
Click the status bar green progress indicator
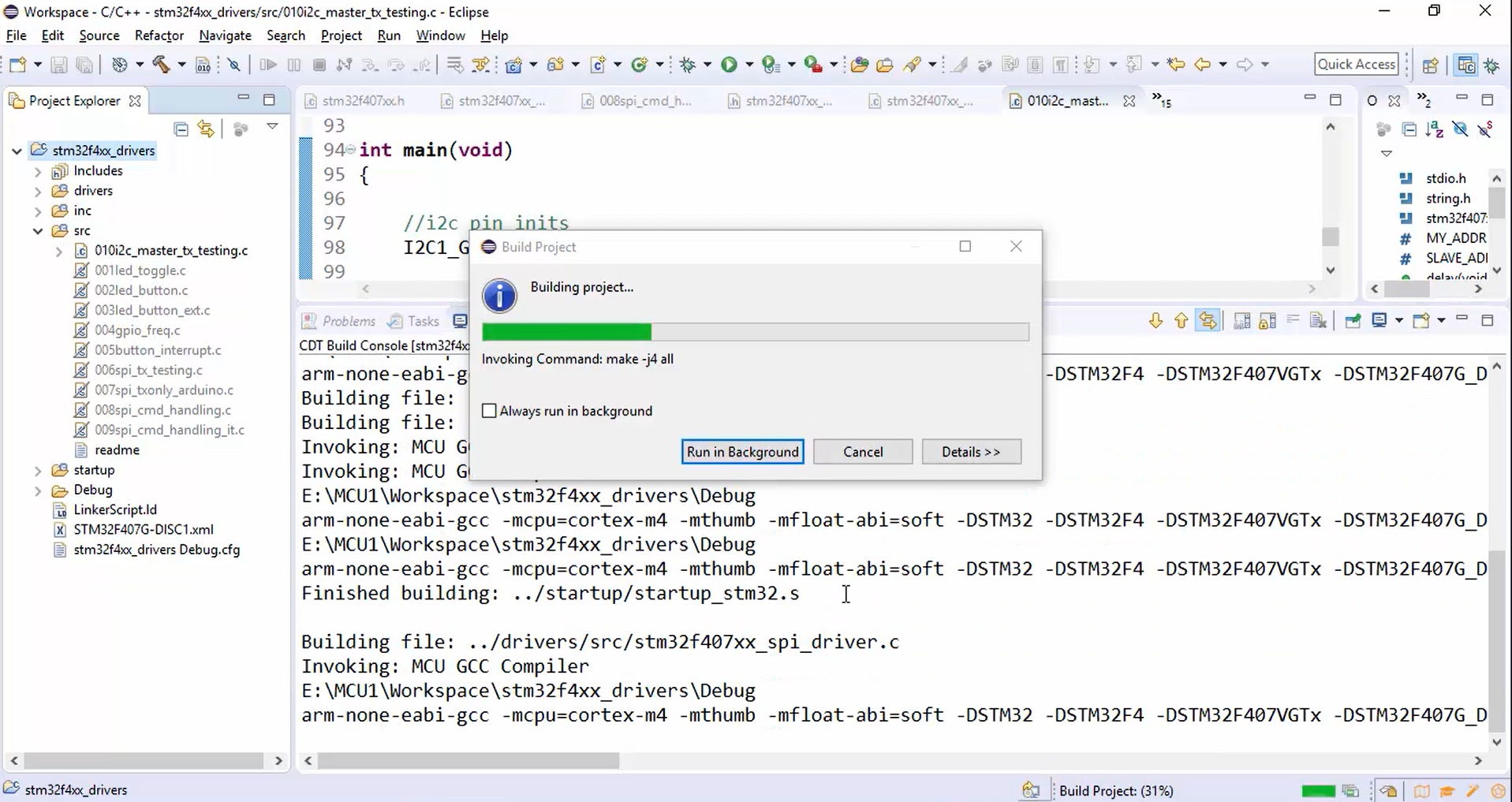click(1318, 791)
